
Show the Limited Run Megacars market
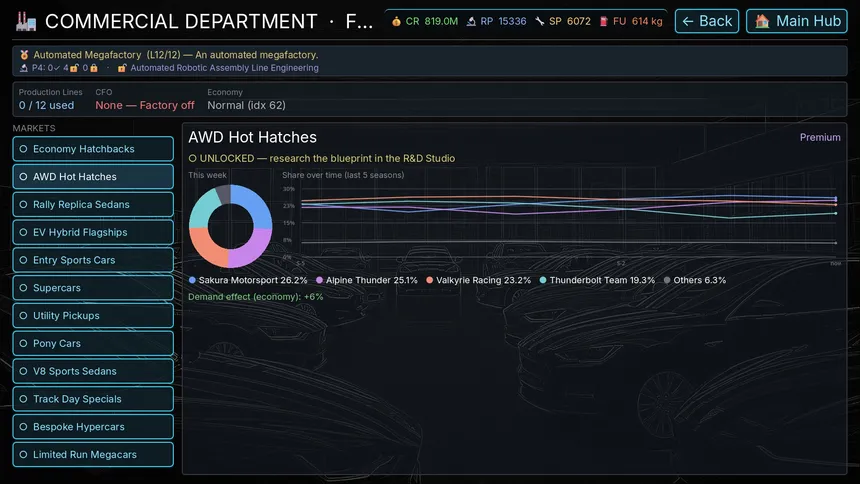pos(93,454)
